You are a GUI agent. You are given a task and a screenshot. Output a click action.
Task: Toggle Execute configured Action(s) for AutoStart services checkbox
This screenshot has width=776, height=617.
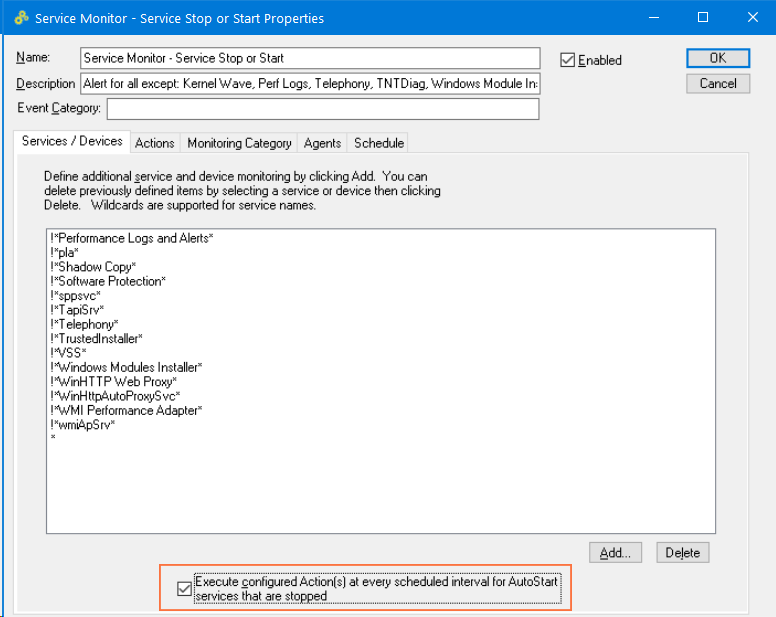(x=184, y=589)
